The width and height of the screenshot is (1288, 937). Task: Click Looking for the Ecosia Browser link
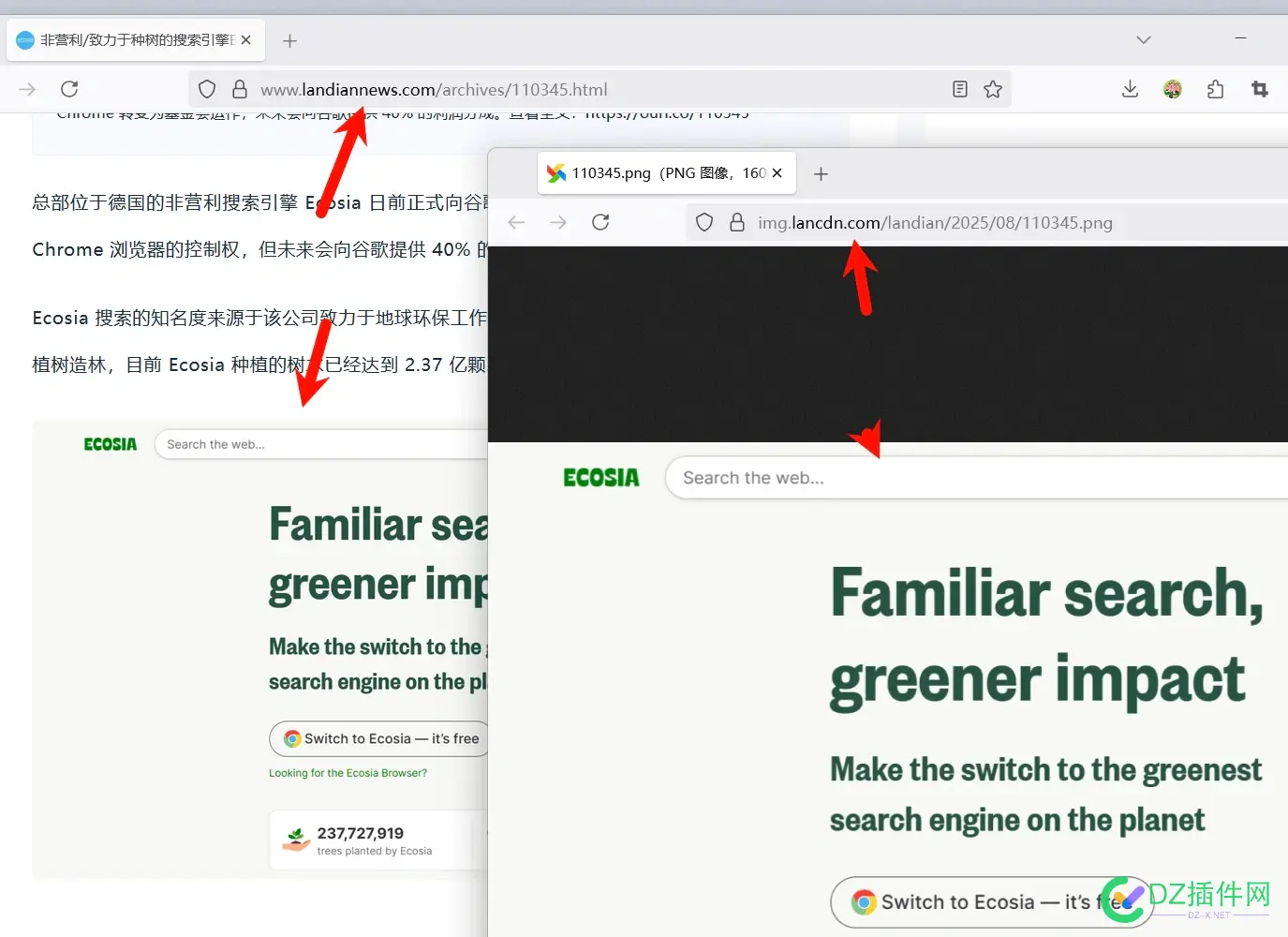(348, 773)
